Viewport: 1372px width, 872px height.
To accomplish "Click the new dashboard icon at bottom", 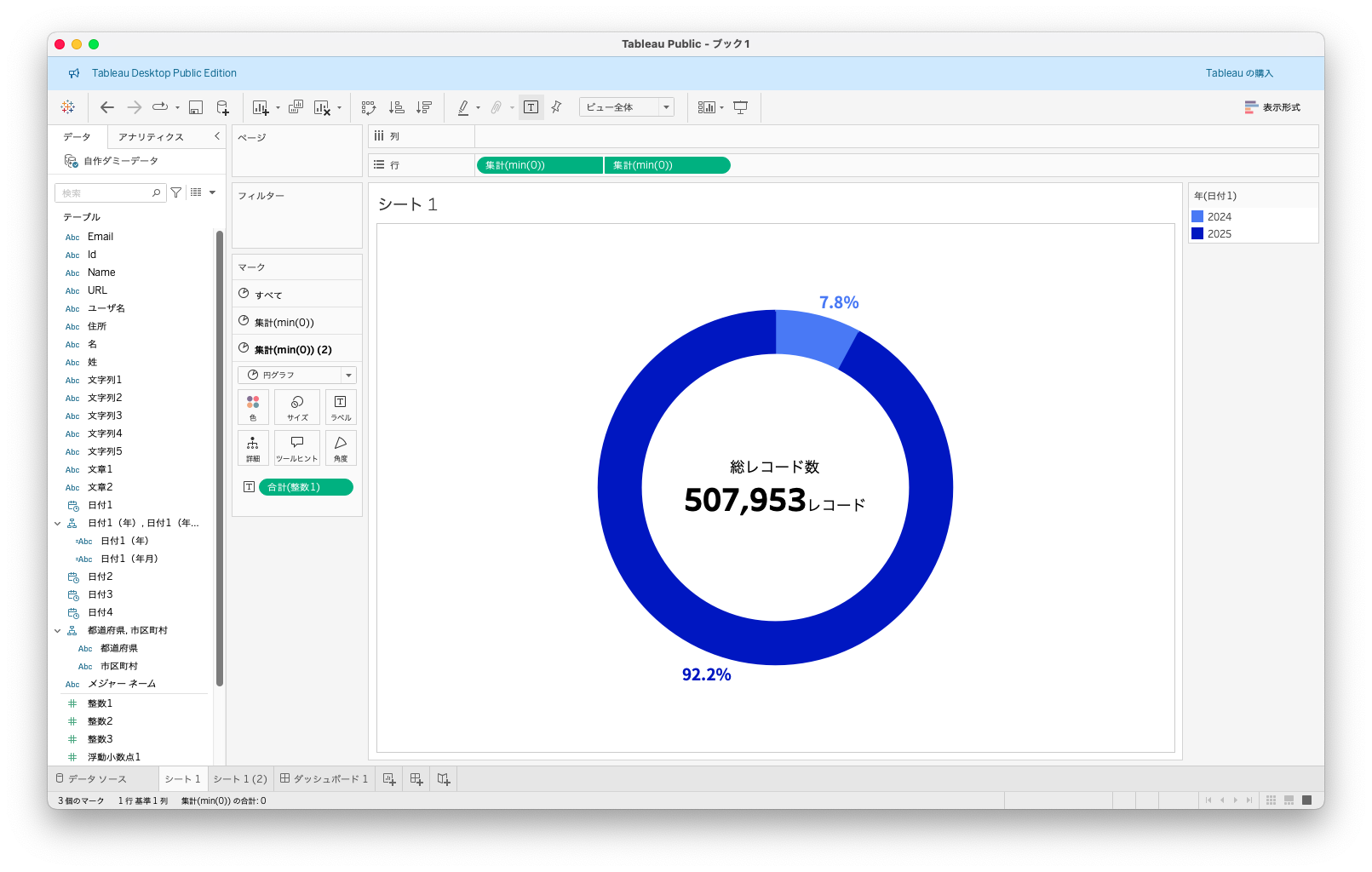I will (416, 779).
